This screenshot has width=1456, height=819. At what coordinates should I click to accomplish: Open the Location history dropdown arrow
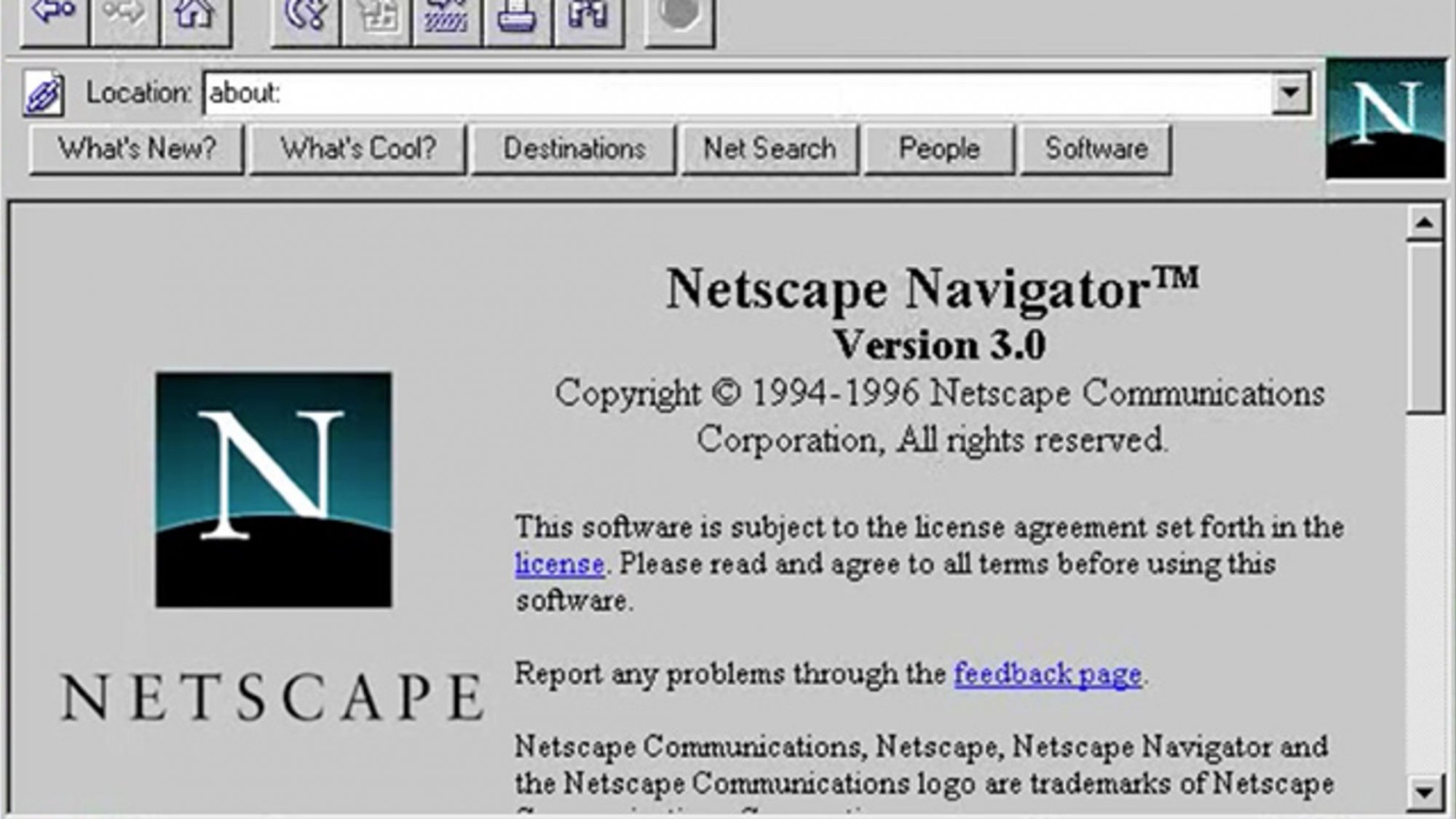[1289, 93]
